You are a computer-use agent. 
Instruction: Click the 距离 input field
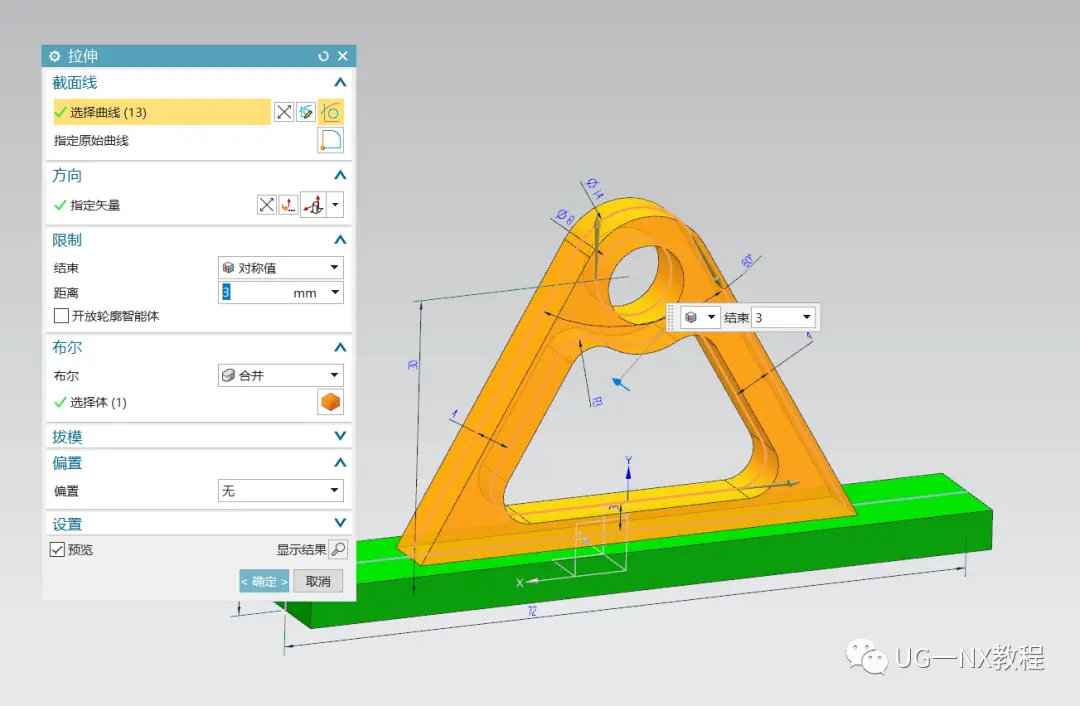255,293
